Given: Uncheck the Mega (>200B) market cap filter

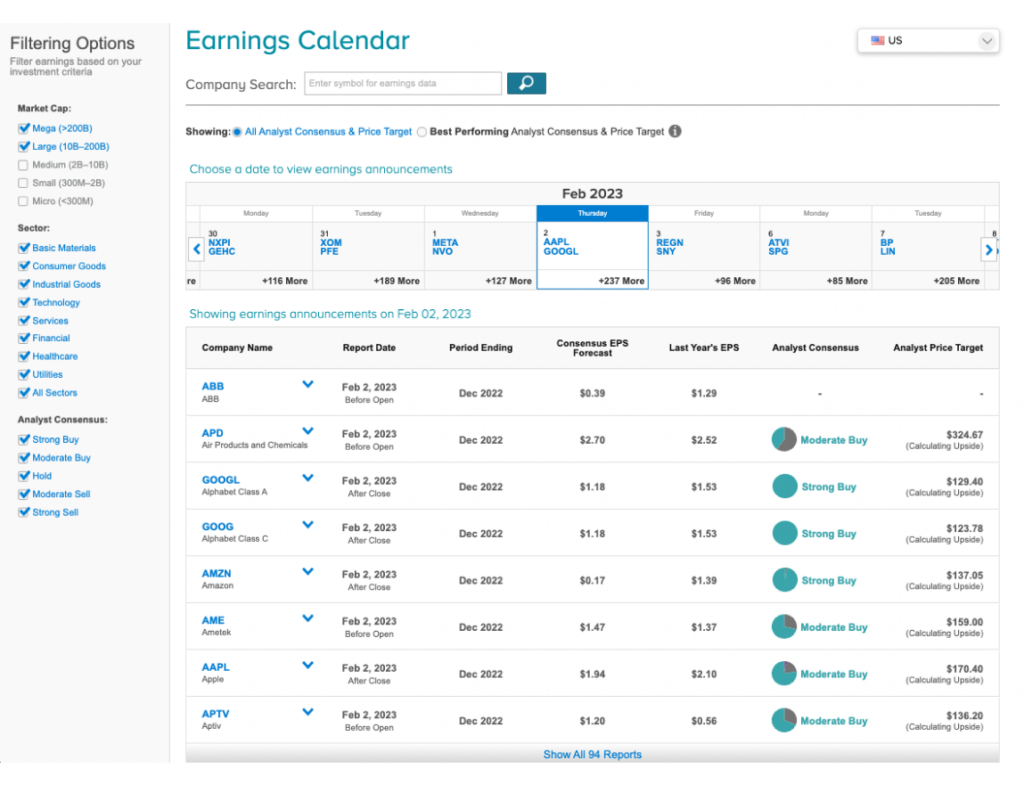Looking at the screenshot, I should (24, 128).
